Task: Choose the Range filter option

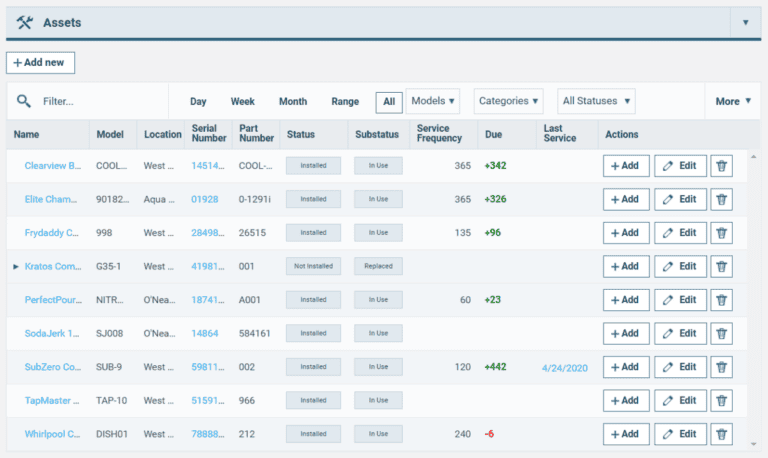Action: coord(345,101)
